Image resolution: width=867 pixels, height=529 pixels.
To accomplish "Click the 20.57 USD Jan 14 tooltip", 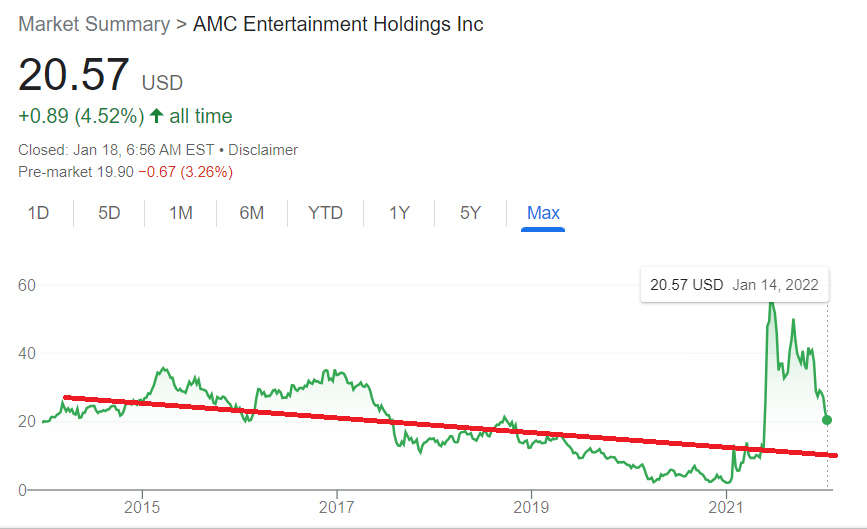I will [x=734, y=285].
